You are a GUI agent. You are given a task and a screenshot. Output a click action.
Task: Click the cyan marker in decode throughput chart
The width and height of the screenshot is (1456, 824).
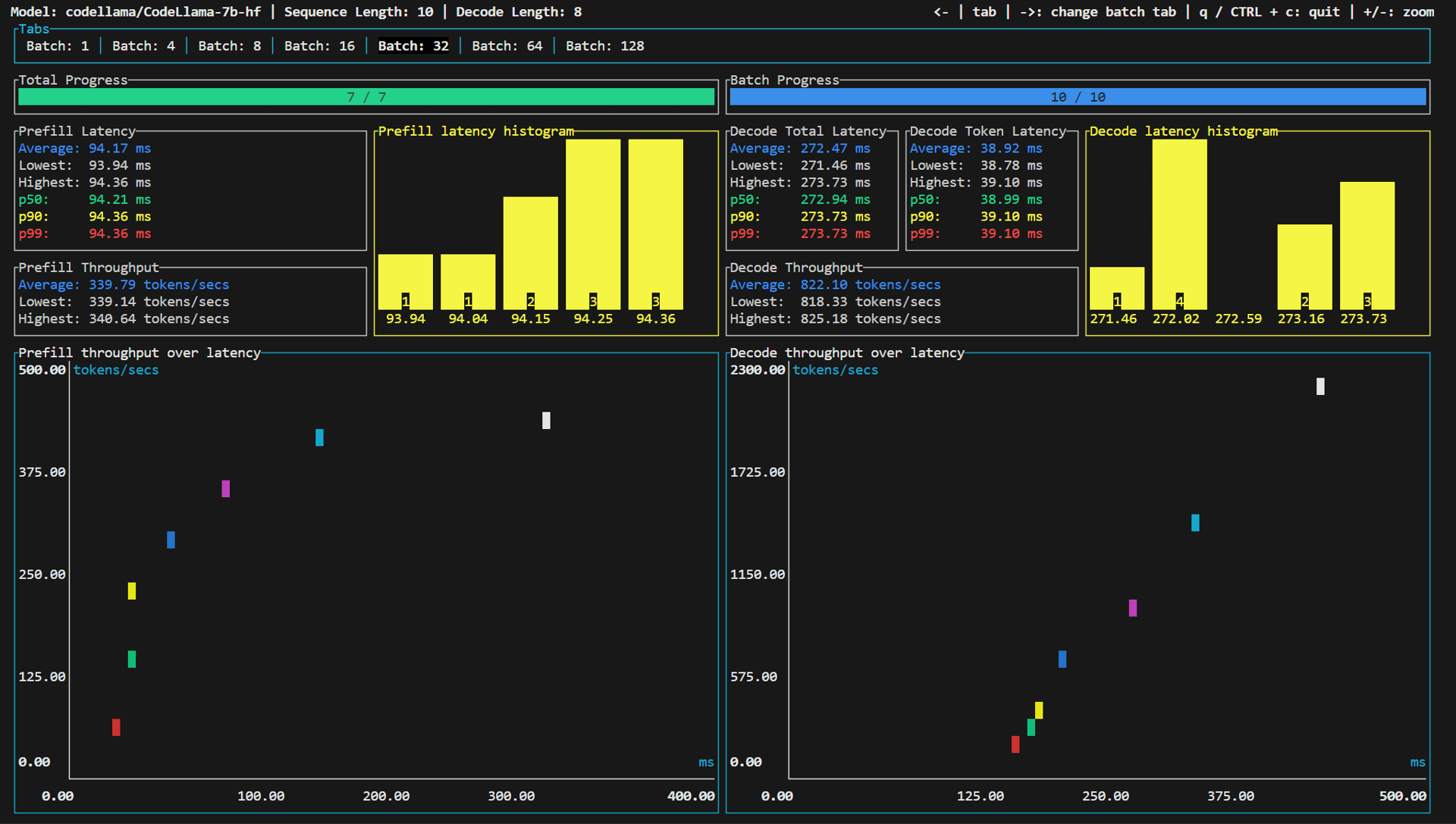click(1195, 523)
